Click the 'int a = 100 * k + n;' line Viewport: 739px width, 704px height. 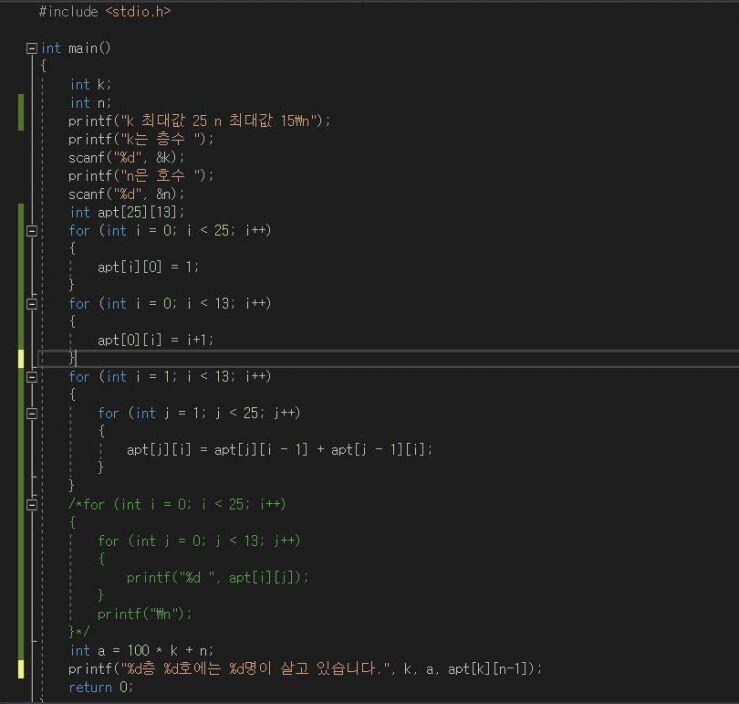click(141, 651)
